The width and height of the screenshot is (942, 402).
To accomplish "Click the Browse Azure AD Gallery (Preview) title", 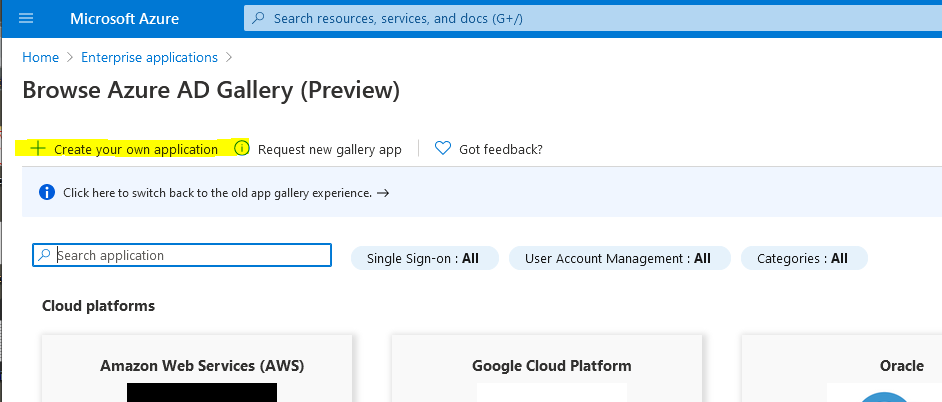I will click(x=211, y=91).
